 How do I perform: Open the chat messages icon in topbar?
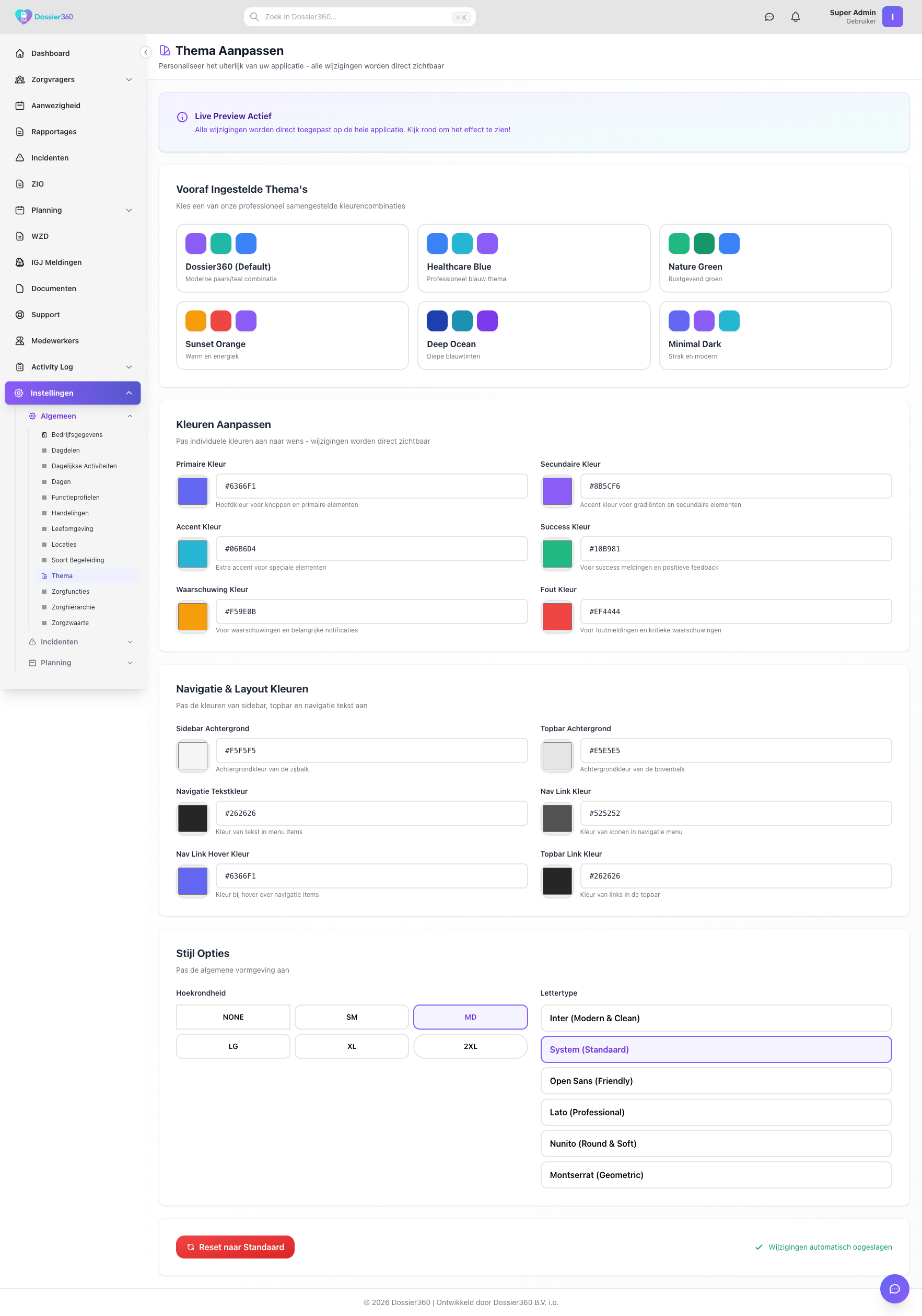769,17
